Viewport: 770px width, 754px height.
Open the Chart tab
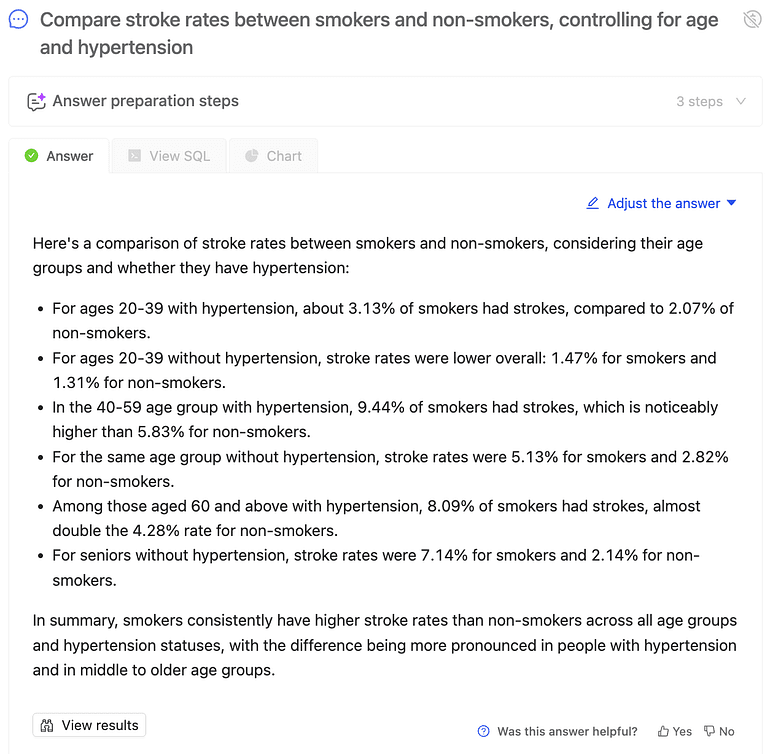pyautogui.click(x=273, y=156)
